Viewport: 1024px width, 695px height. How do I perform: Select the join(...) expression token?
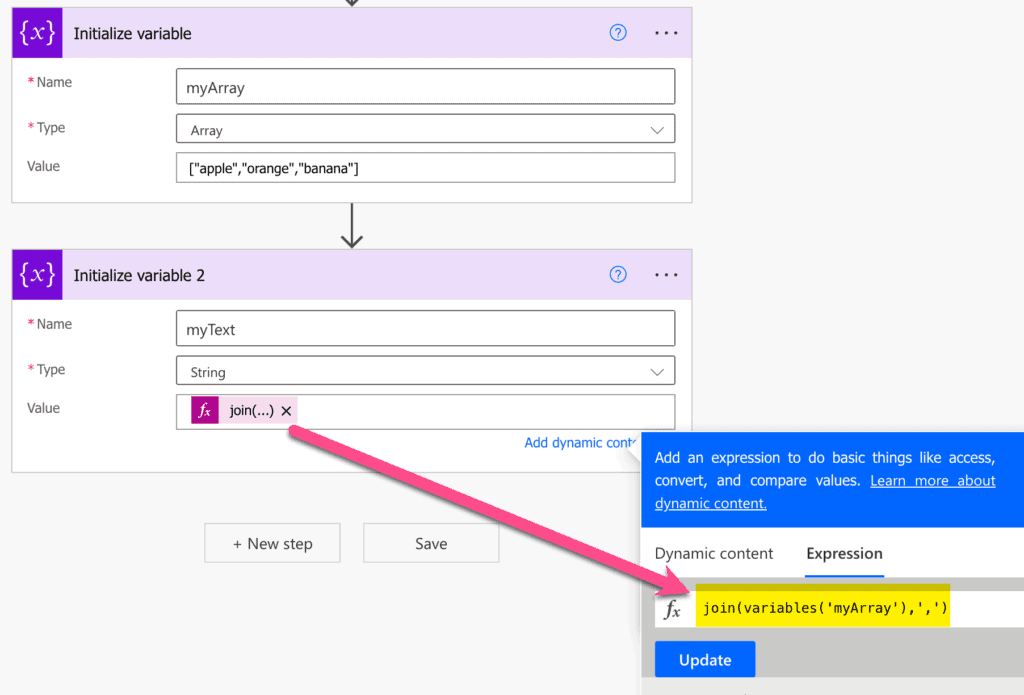[252, 410]
